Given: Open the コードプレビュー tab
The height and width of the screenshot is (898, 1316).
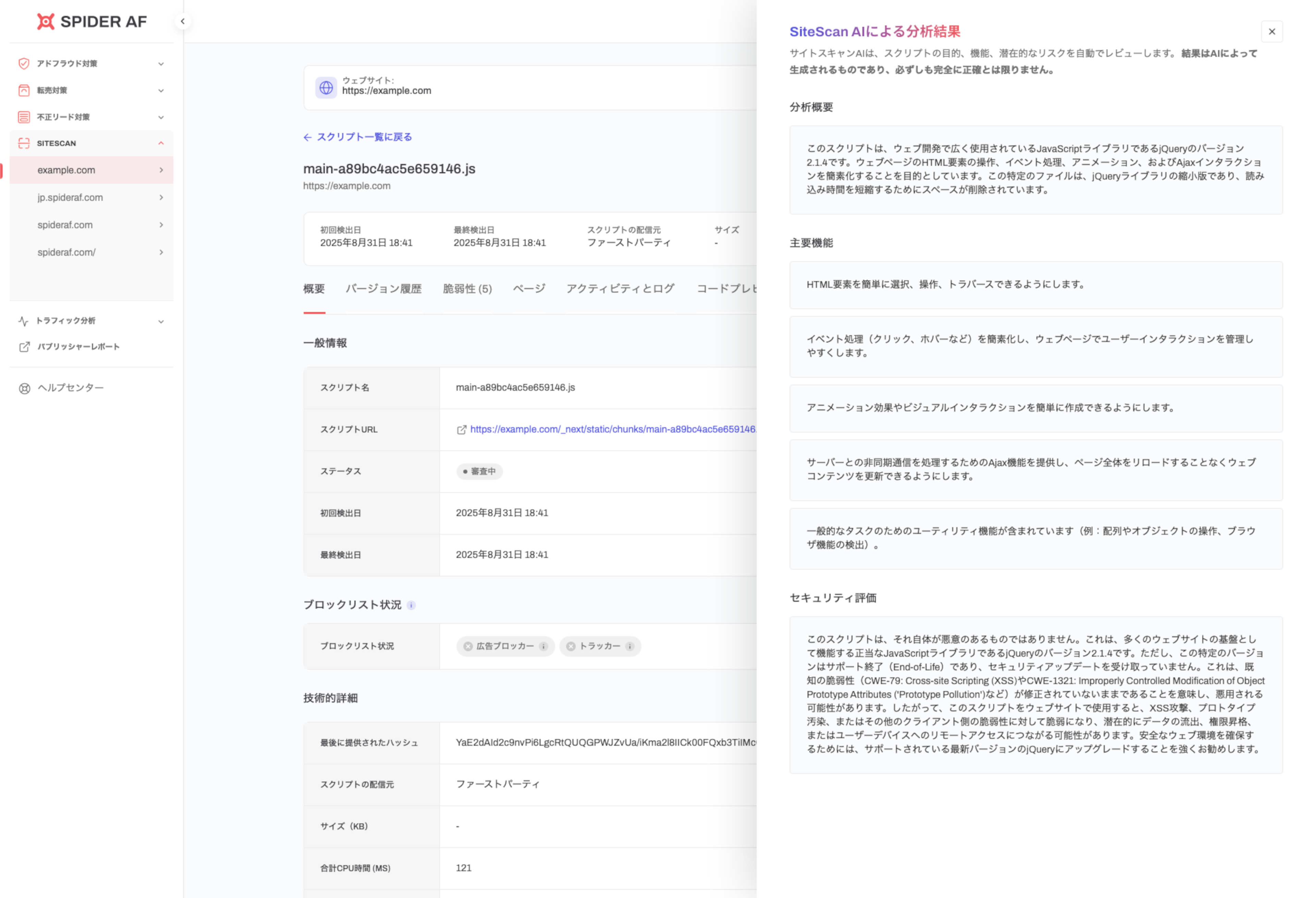Looking at the screenshot, I should (727, 289).
